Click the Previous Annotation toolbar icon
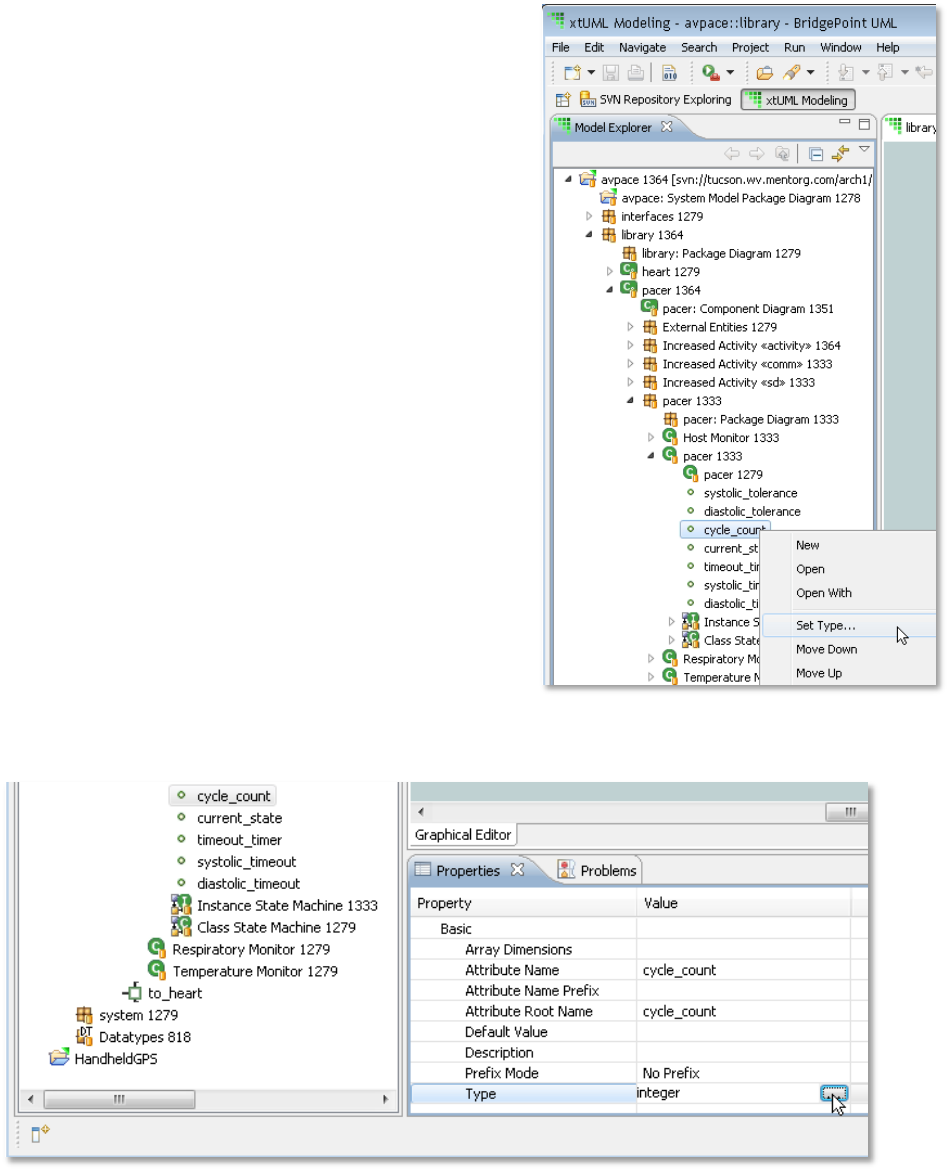Viewport: 948px width, 1170px height. [x=885, y=72]
